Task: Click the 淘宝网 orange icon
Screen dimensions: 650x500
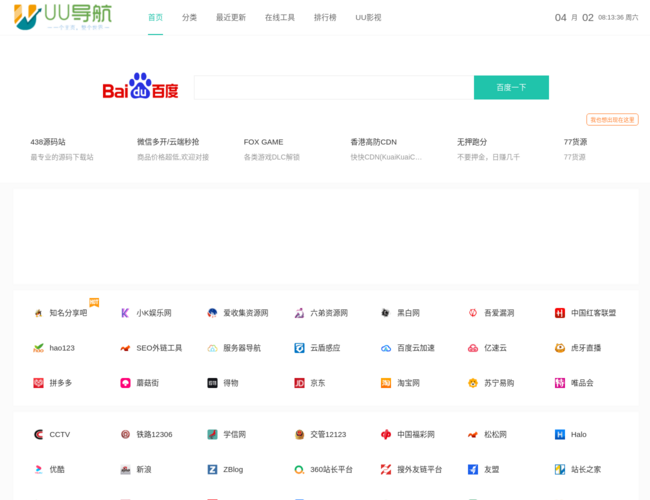Action: click(x=386, y=383)
